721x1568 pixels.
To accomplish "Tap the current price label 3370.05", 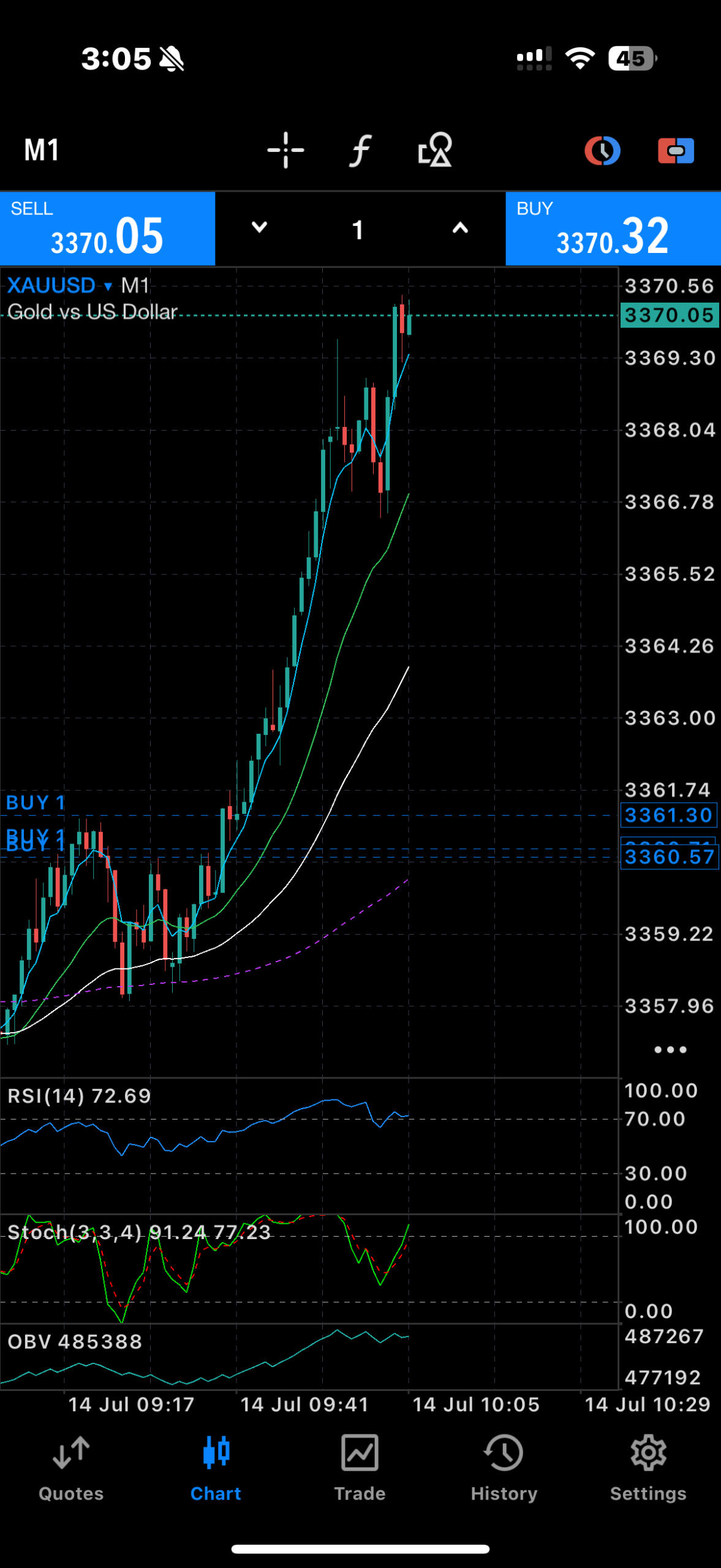I will (669, 315).
